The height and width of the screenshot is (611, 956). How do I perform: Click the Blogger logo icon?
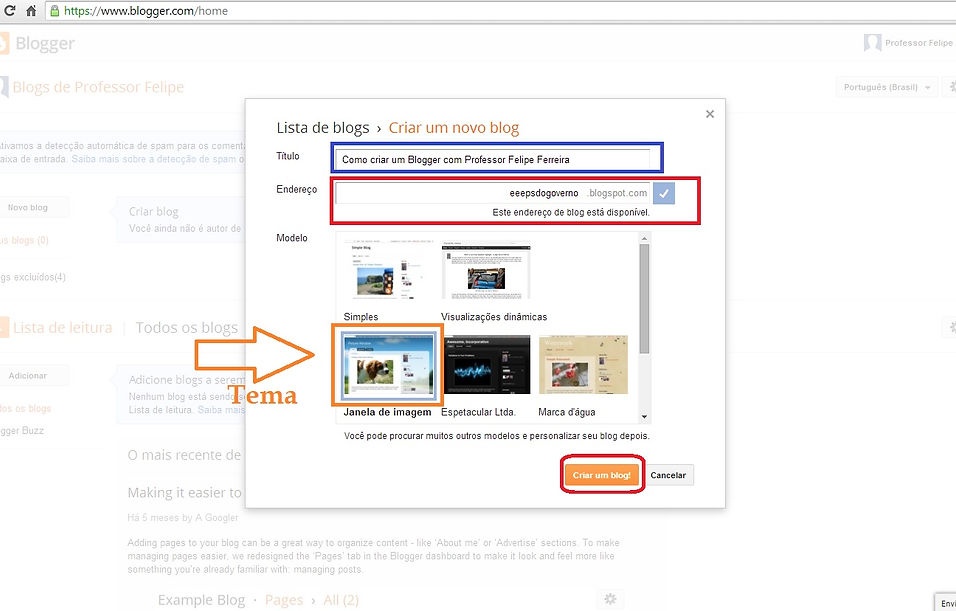click(x=4, y=43)
